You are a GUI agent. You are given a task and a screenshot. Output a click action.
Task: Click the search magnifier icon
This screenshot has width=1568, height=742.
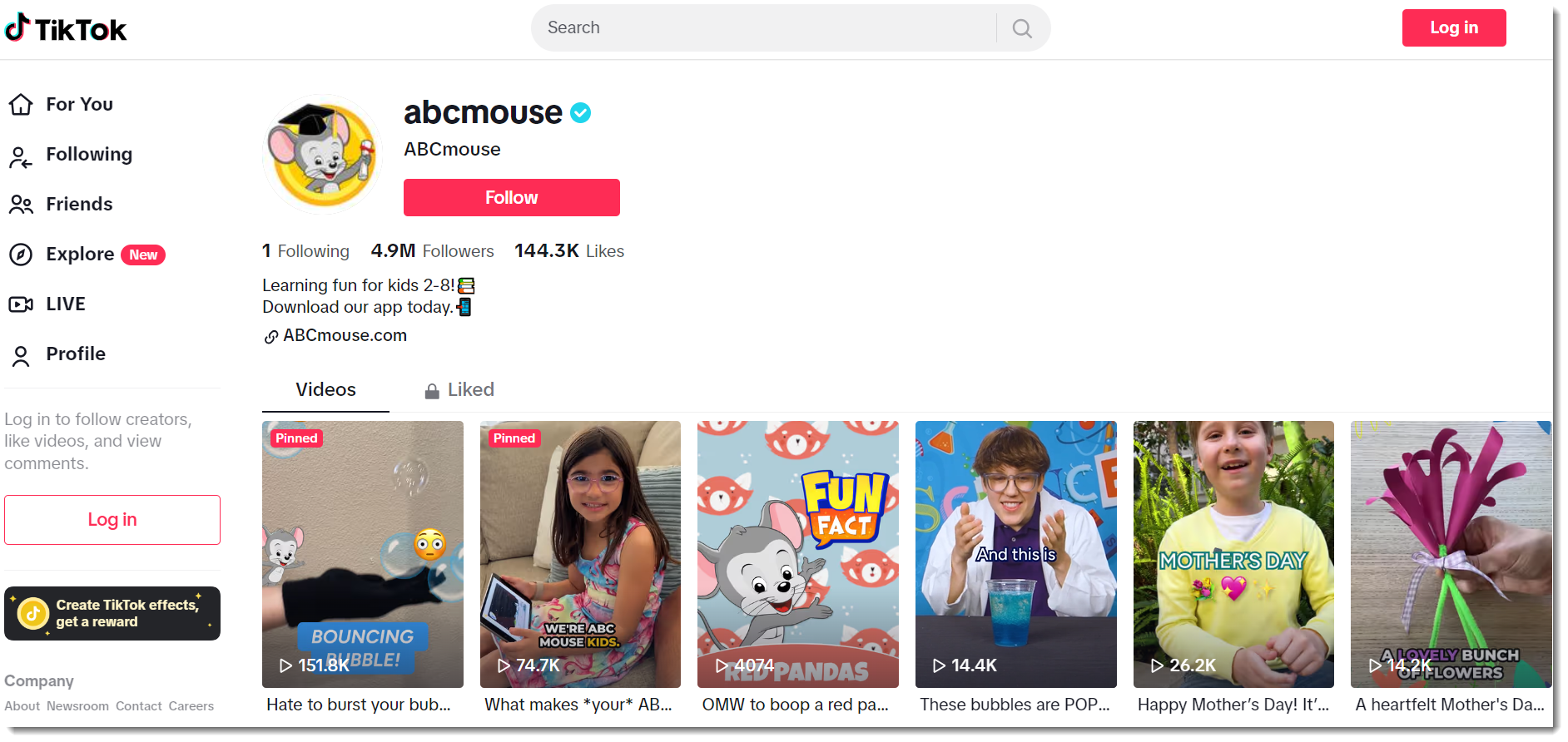click(1022, 28)
